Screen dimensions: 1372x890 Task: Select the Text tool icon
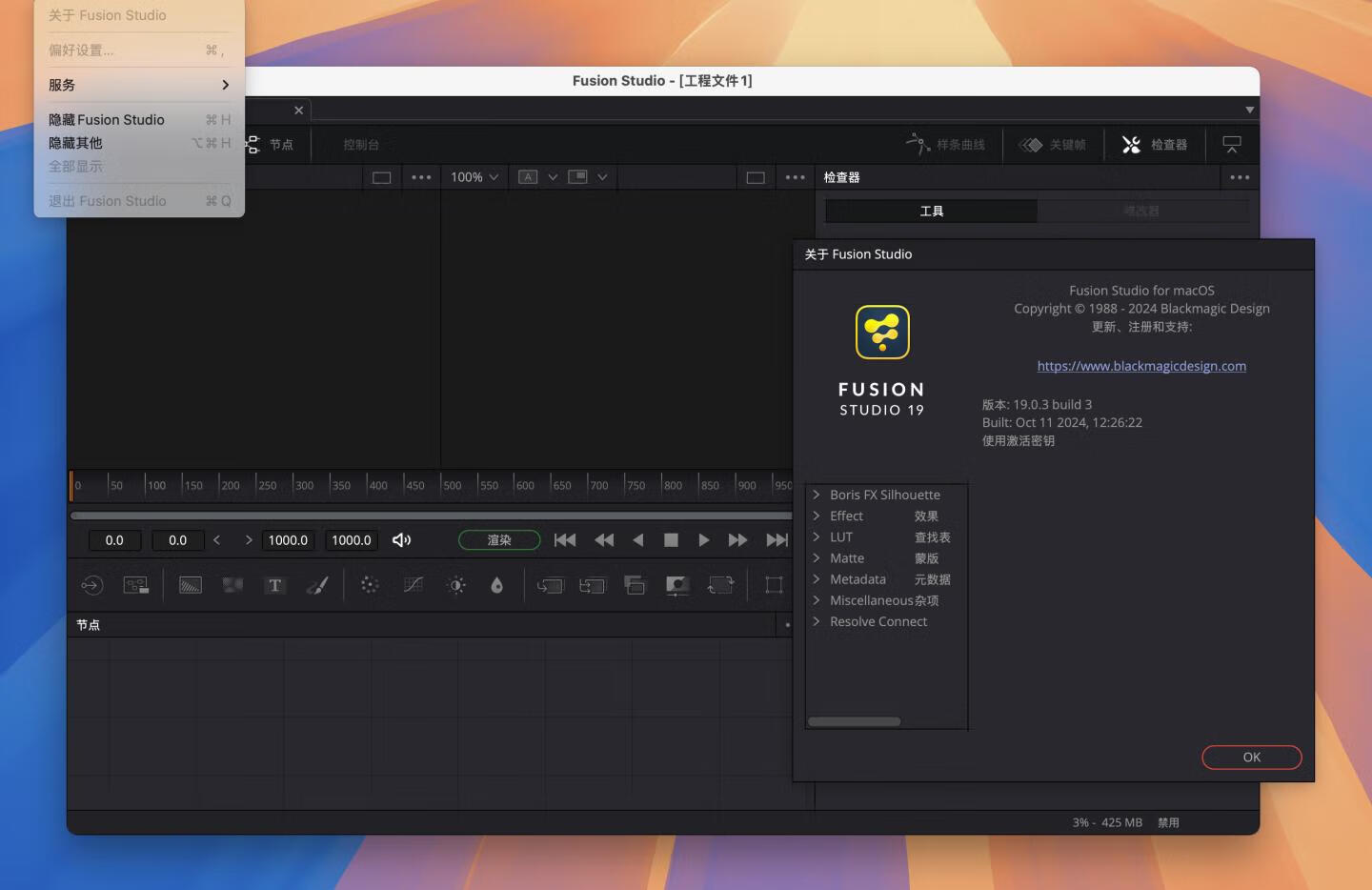click(x=274, y=585)
